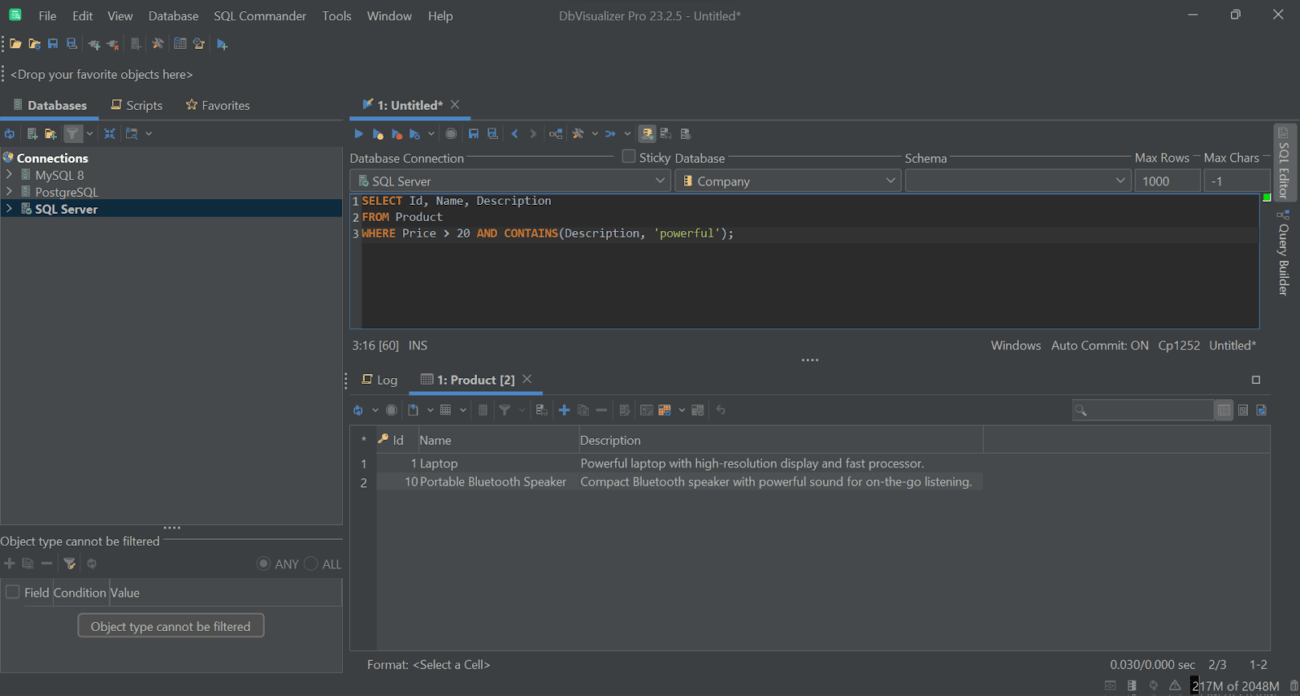The image size is (1300, 696).
Task: Select the ALL radio button
Action: pyautogui.click(x=312, y=563)
